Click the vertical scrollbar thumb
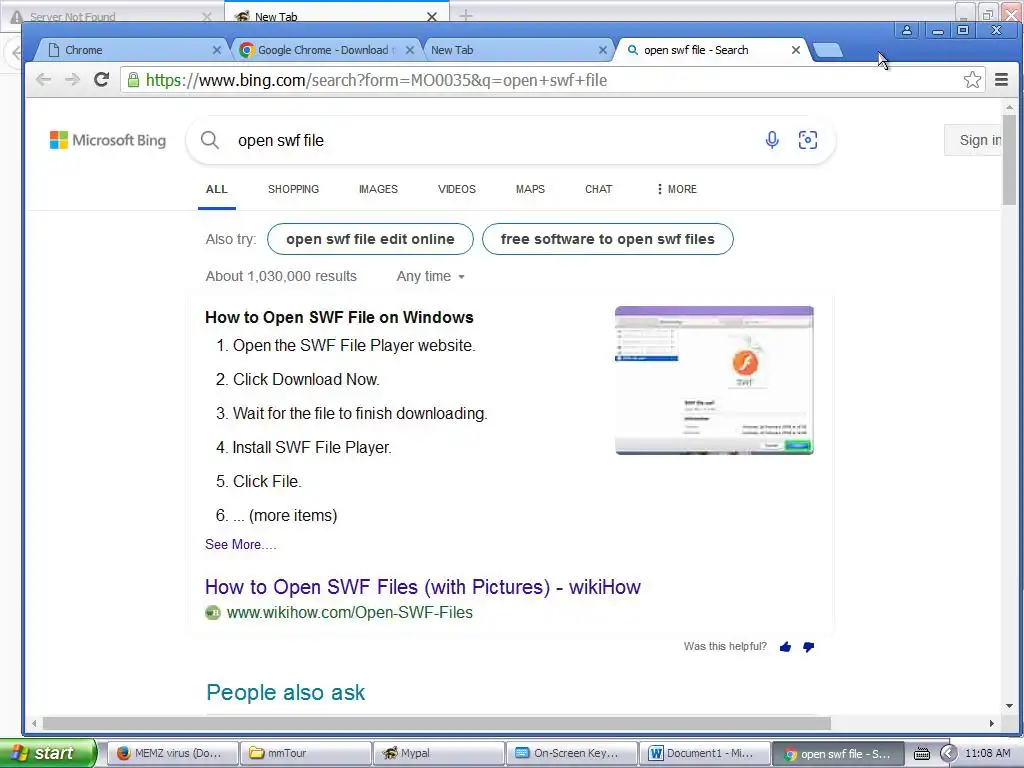1024x768 pixels. coord(1010,159)
